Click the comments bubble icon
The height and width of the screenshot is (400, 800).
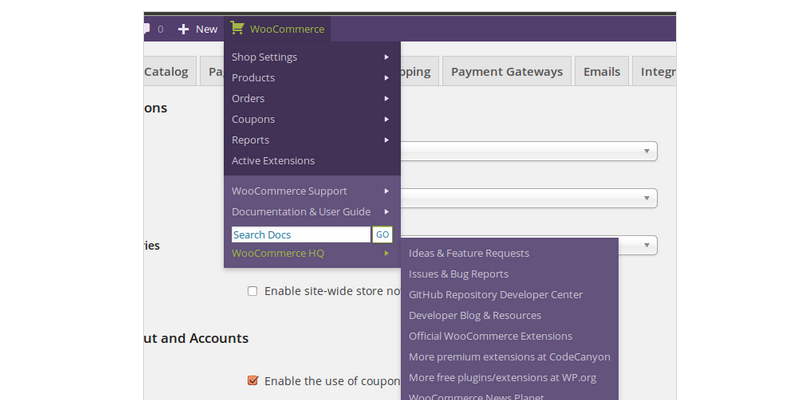coord(147,29)
